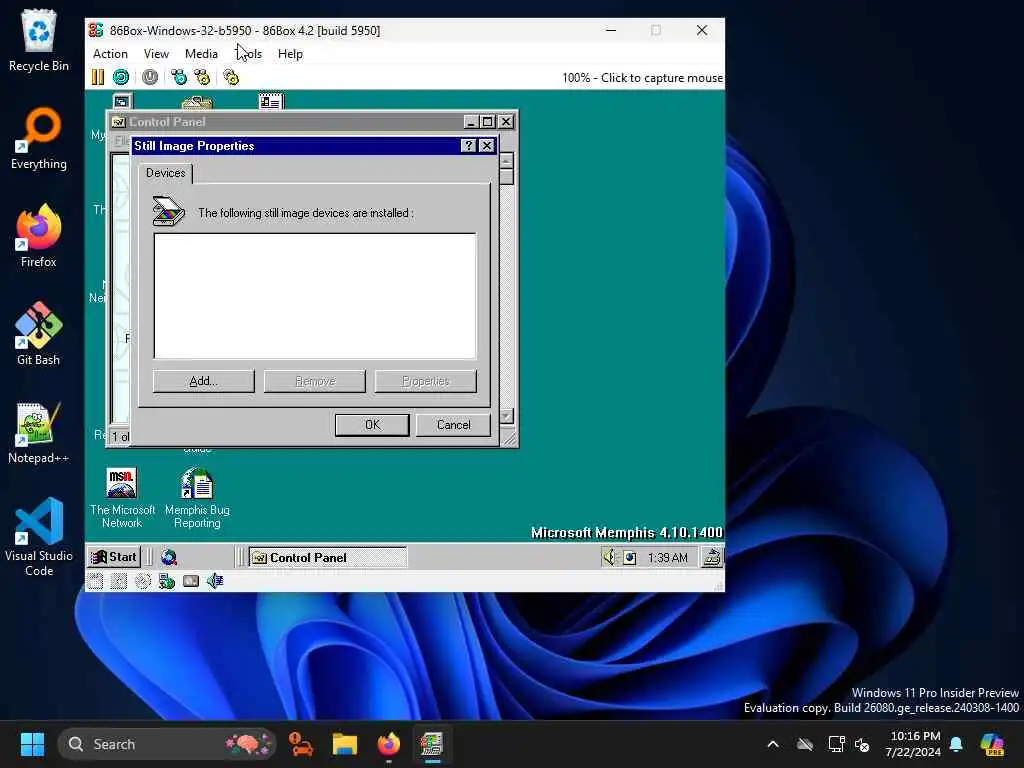Select the Devices tab
Viewport: 1024px width, 768px height.
pyautogui.click(x=165, y=173)
